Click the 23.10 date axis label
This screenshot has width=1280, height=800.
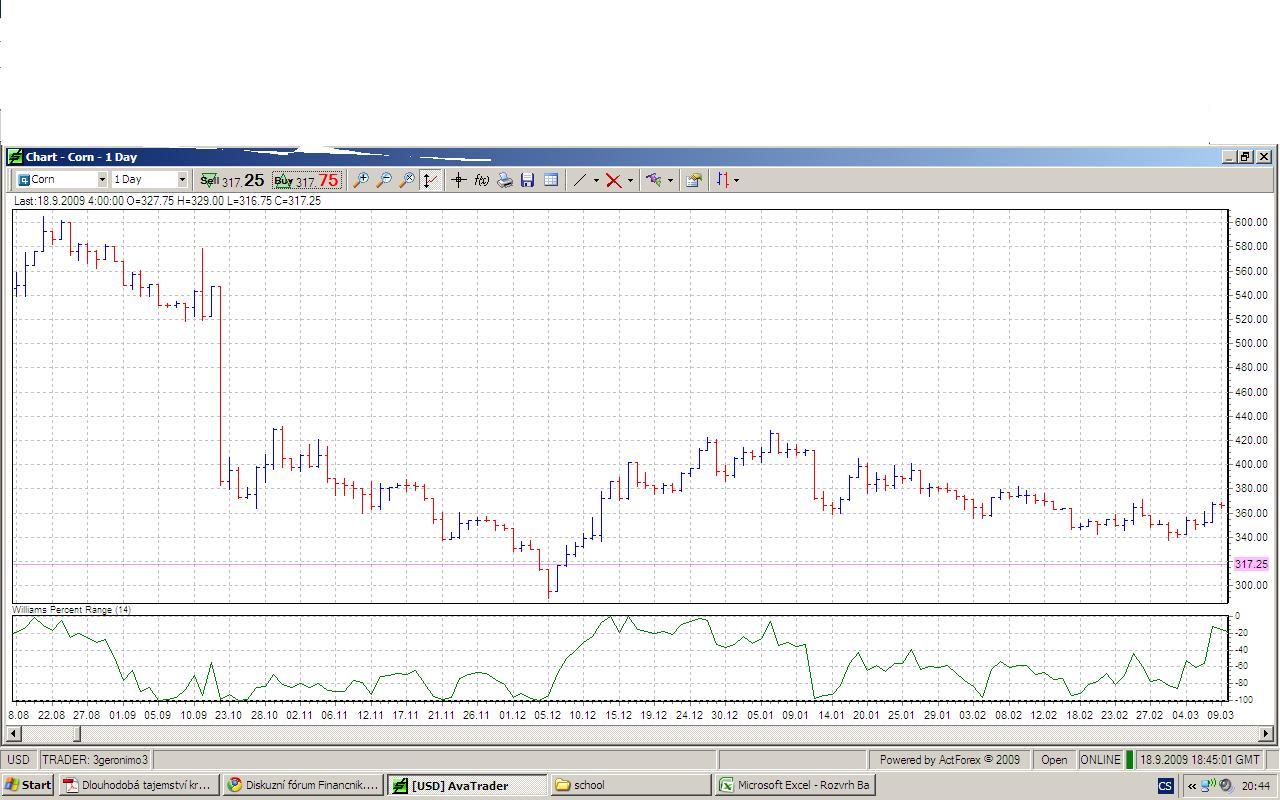tap(228, 715)
